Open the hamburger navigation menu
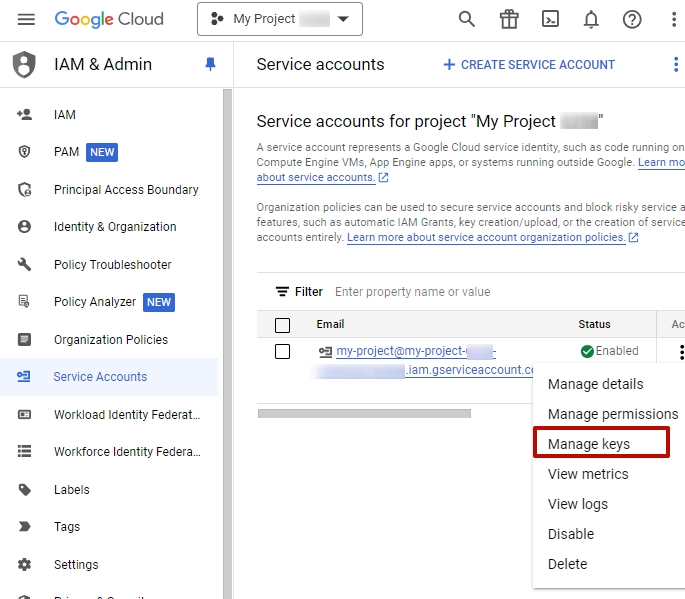685x599 pixels. tap(26, 19)
